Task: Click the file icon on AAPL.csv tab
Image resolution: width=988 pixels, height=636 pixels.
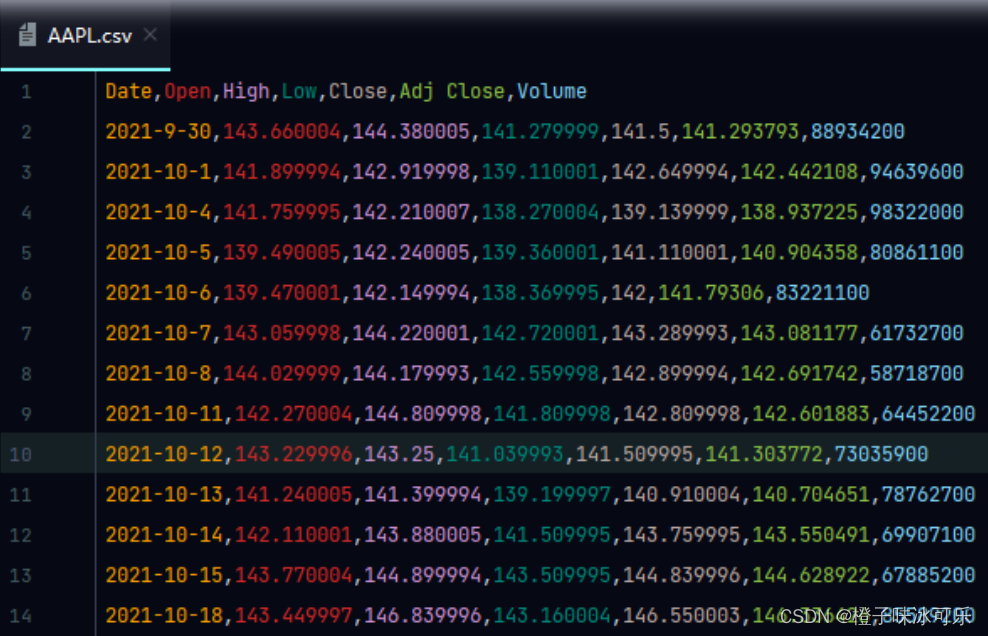Action: (x=27, y=35)
